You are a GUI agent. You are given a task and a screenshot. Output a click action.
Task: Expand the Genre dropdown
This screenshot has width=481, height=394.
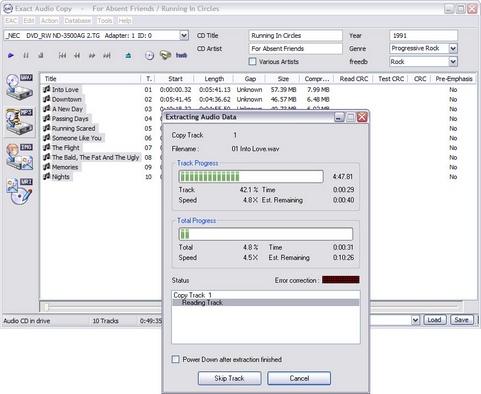point(453,48)
